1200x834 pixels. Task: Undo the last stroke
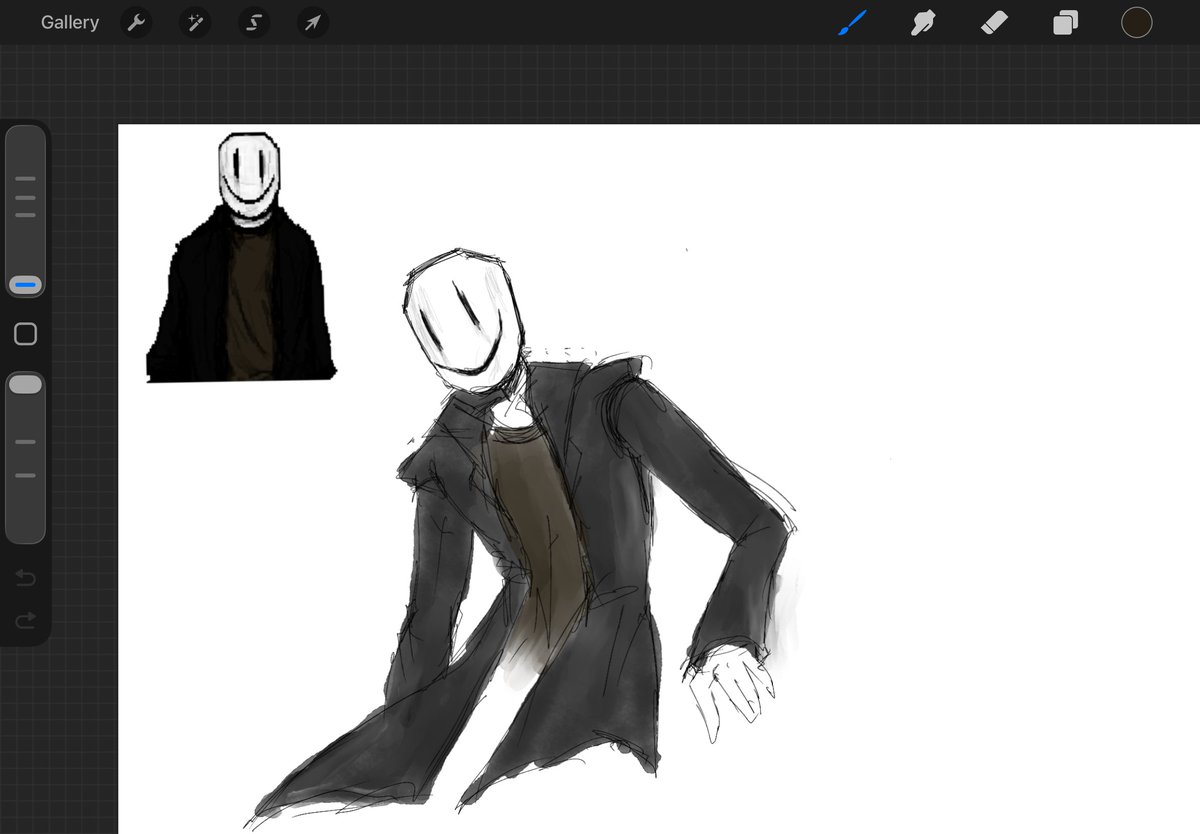pos(26,578)
